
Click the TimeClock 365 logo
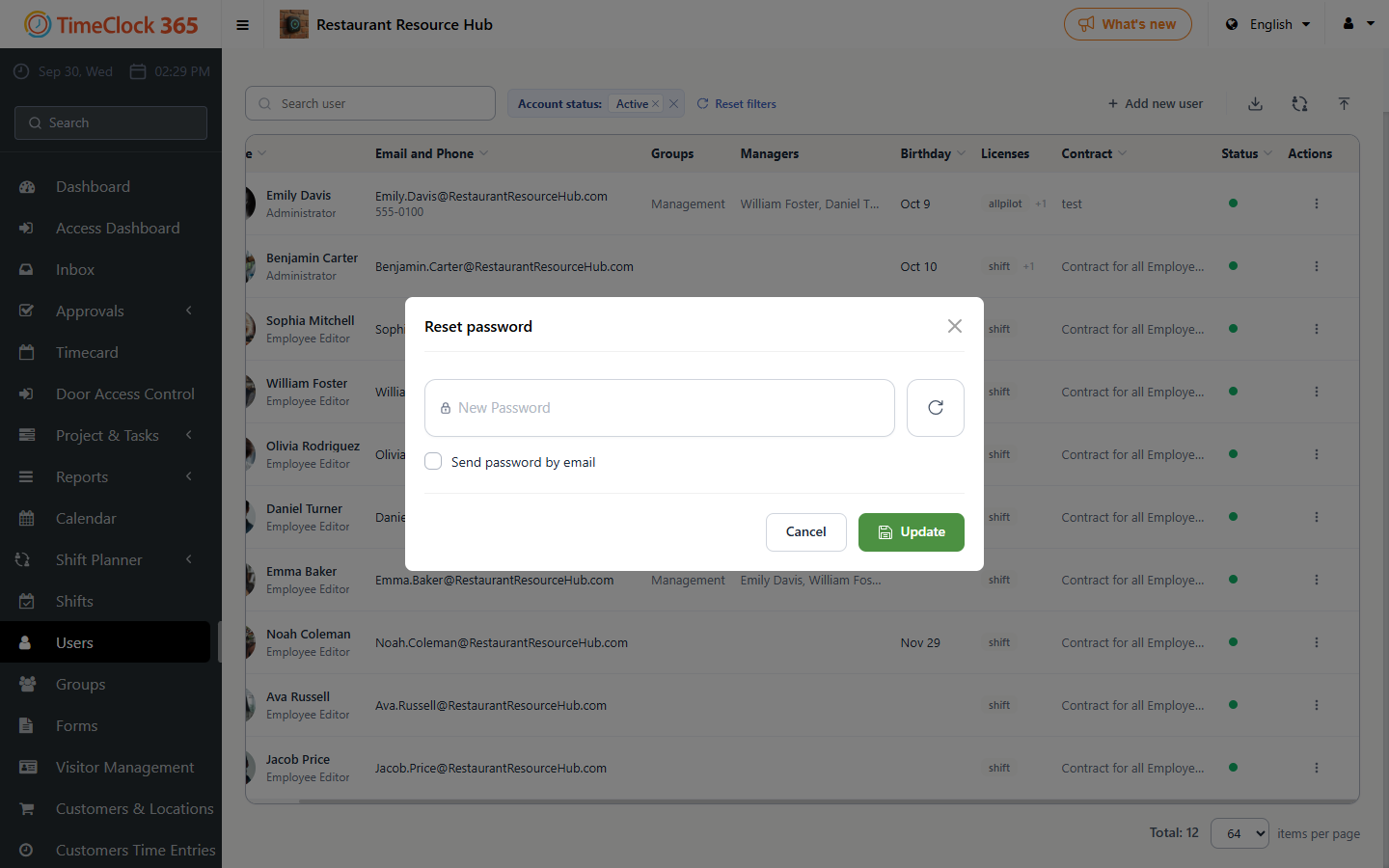[111, 24]
